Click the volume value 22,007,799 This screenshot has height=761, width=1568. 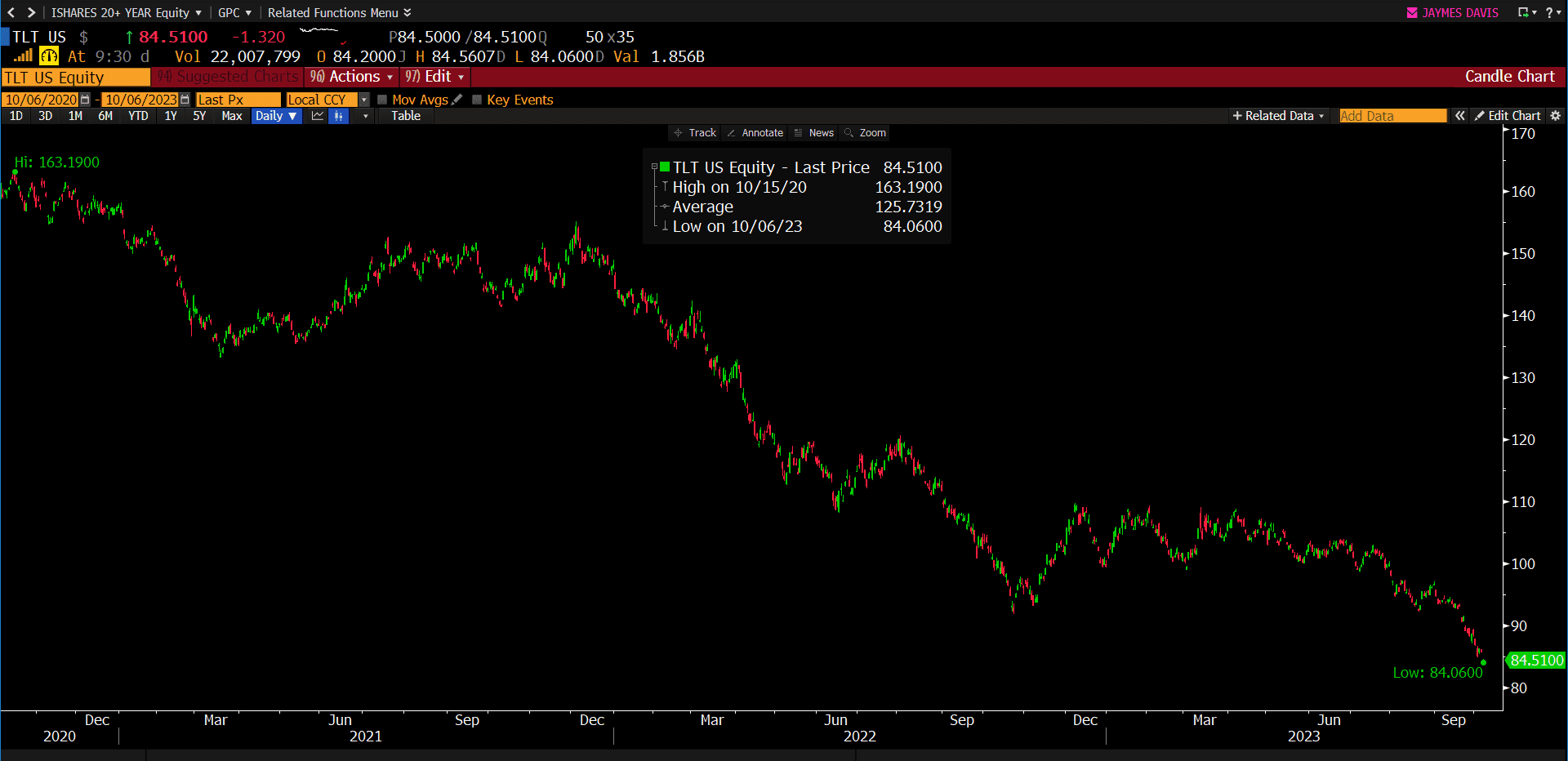pos(256,57)
